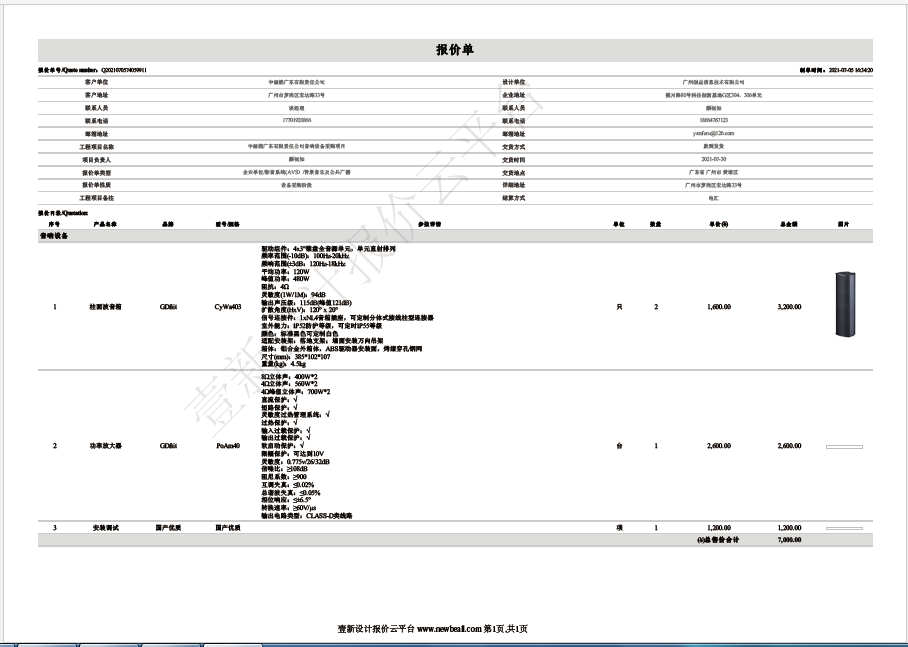Click the total amount 7,000.00
Image resolution: width=908 pixels, height=647 pixels.
coord(789,540)
